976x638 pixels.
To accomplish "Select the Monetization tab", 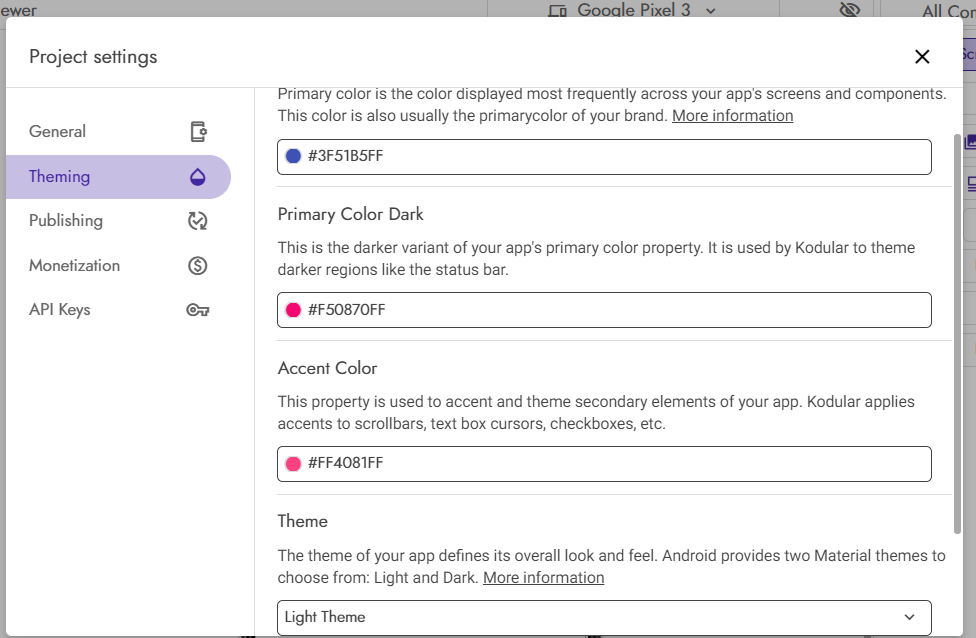I will click(x=75, y=266).
